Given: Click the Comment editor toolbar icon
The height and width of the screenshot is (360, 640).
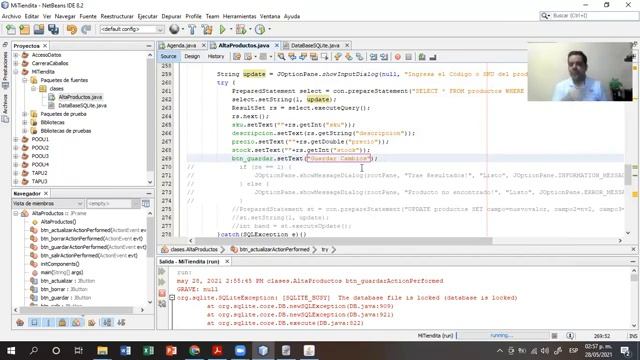Looking at the screenshot, I should click(x=422, y=57).
